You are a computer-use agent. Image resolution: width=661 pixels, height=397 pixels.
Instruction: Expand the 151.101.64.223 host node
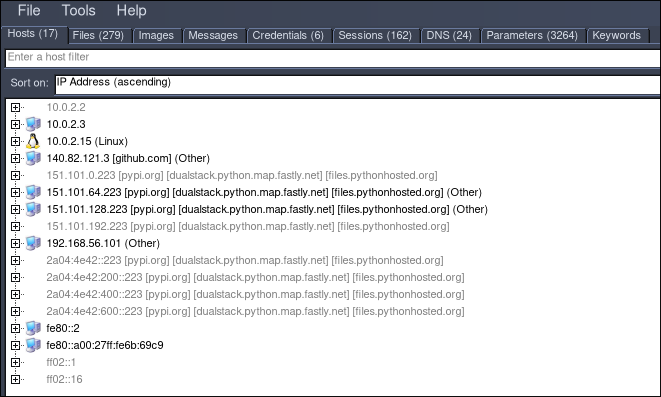pos(15,192)
